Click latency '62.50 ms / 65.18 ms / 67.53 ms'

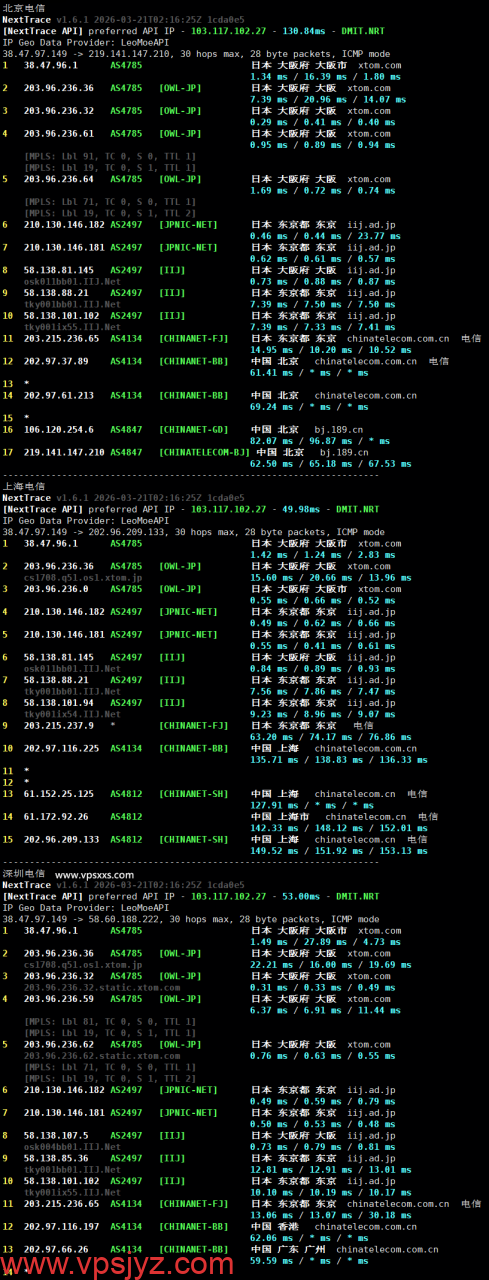coord(330,463)
